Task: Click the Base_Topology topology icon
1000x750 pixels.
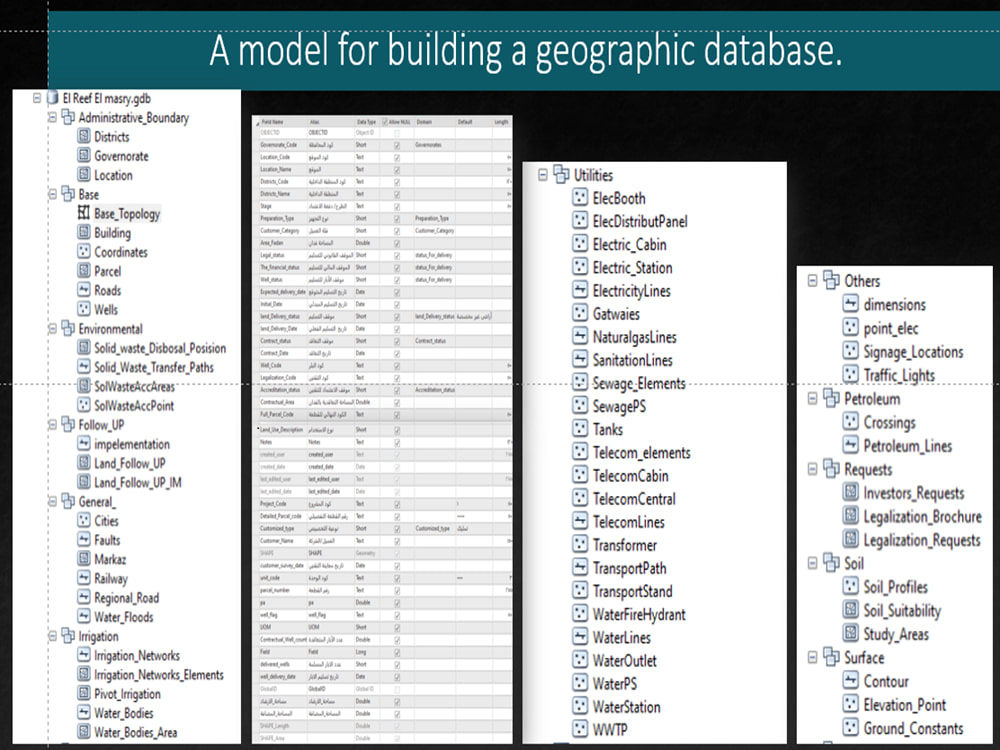Action: click(84, 212)
